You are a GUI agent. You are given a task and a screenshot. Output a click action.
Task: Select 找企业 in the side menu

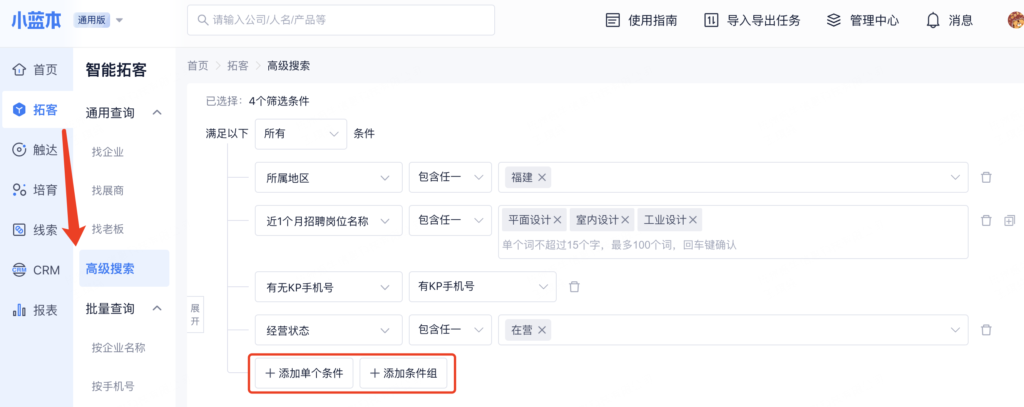coord(108,152)
